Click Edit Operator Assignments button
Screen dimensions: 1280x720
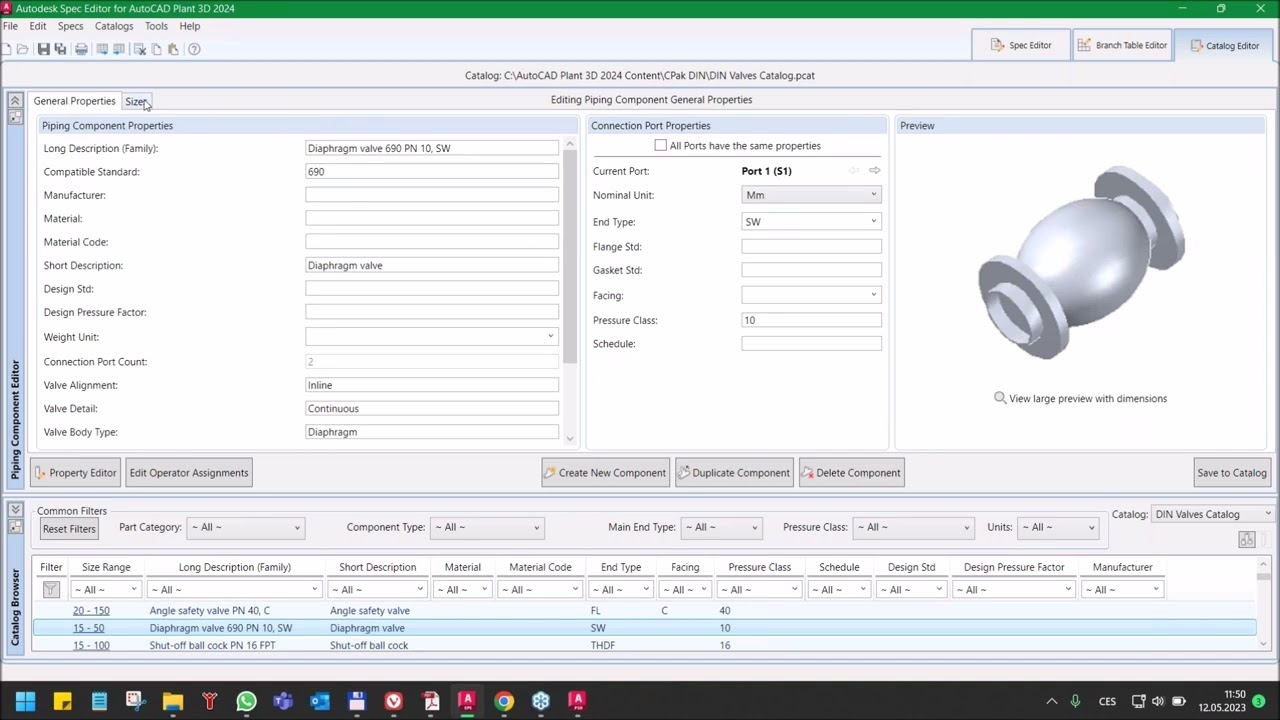click(x=189, y=473)
